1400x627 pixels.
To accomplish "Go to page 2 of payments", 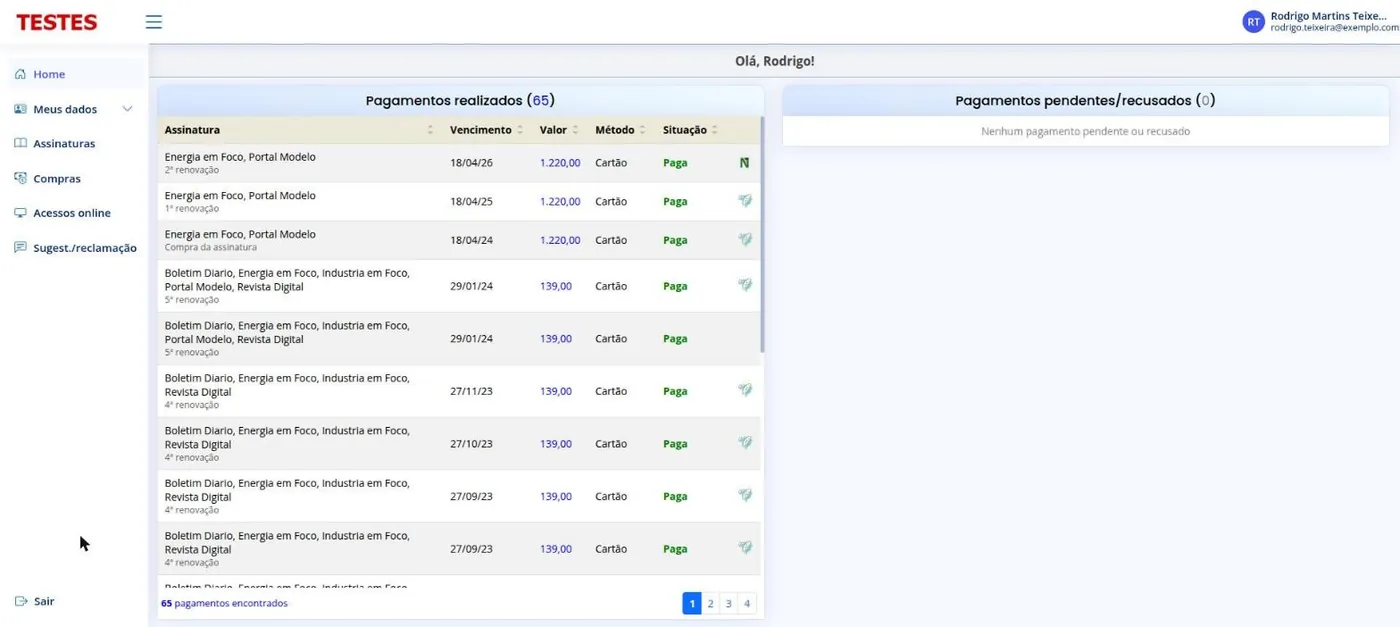I will (x=711, y=603).
